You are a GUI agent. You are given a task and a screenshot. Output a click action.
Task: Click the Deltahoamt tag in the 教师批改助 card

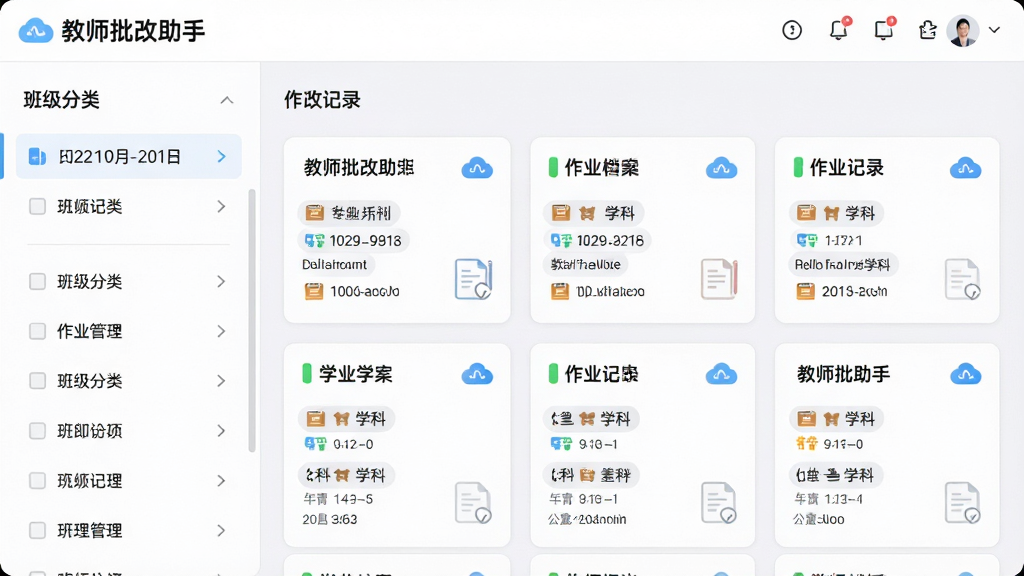(334, 264)
